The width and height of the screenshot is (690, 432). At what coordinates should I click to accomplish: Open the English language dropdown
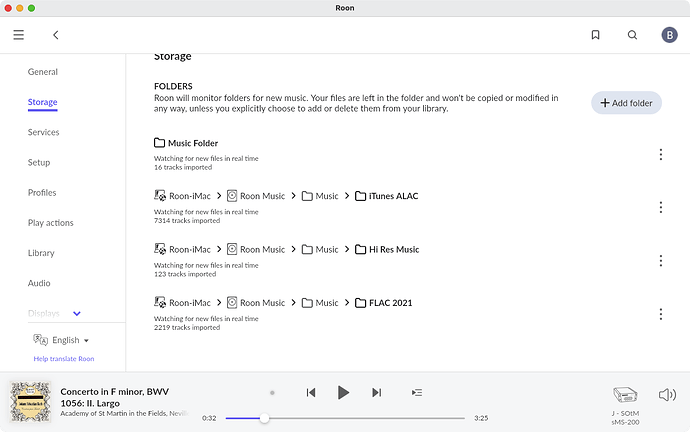(x=70, y=340)
